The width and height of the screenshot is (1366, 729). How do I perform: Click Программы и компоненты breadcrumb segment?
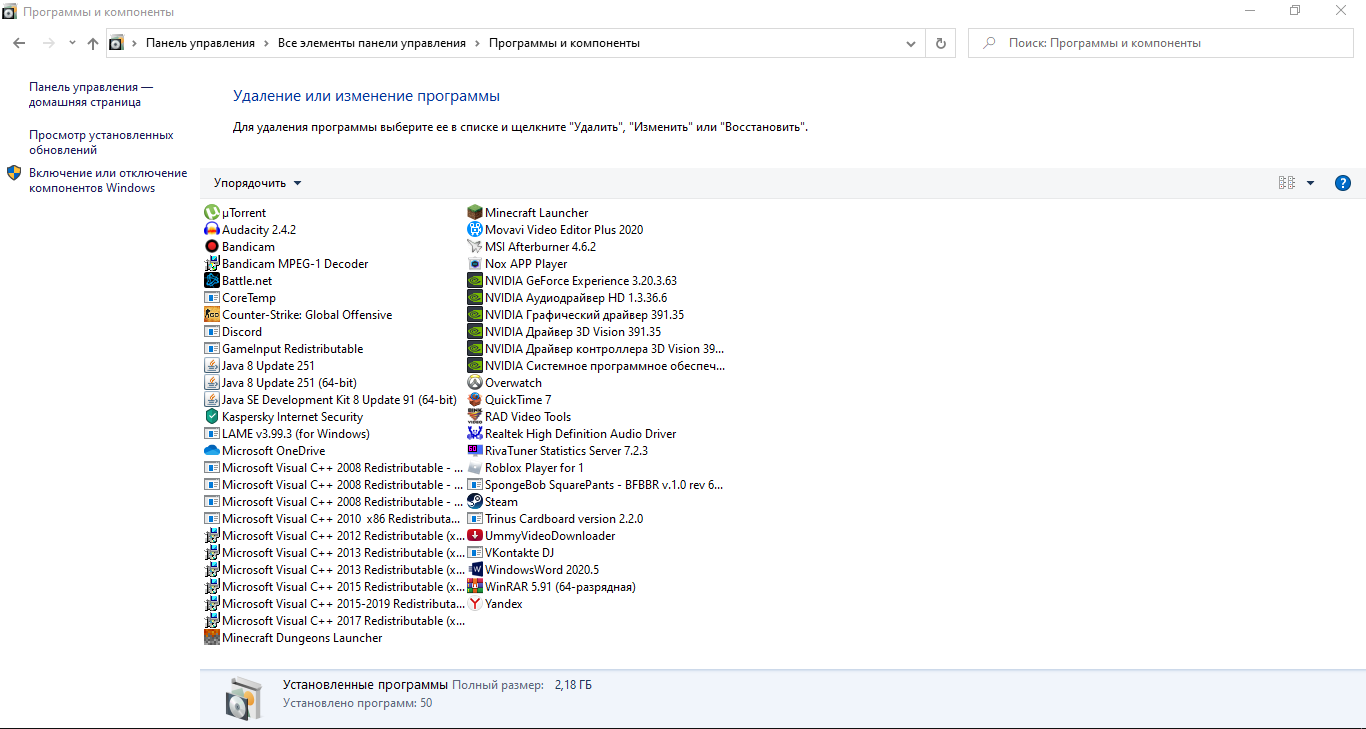pos(564,43)
